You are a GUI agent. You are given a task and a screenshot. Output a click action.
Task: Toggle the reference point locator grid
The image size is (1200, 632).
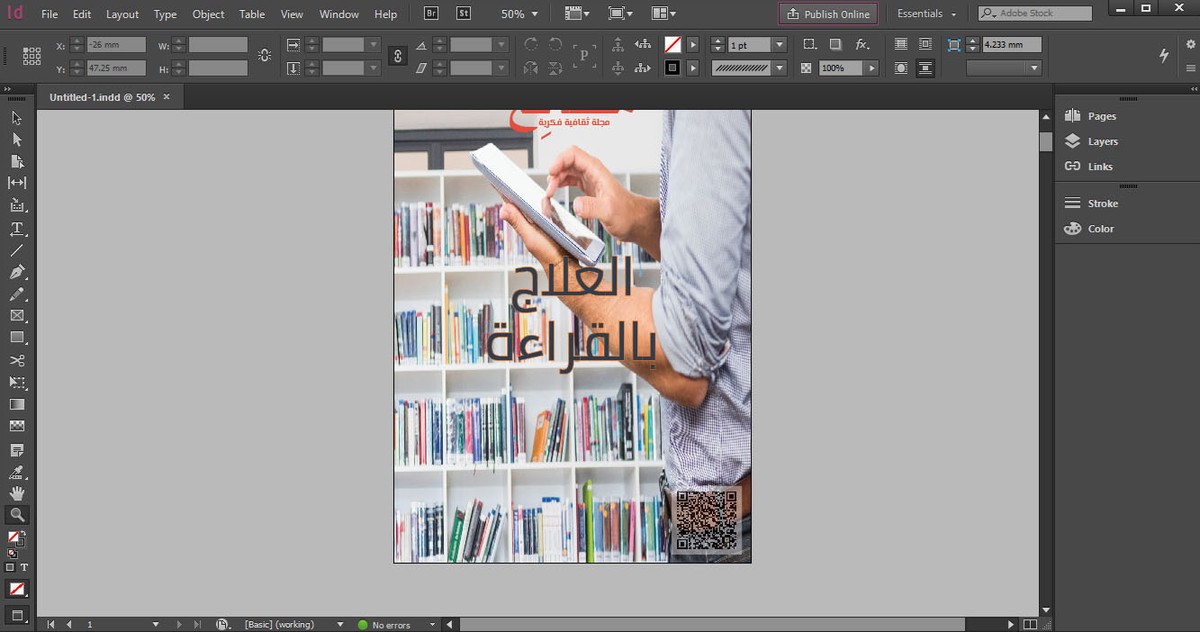pos(32,56)
